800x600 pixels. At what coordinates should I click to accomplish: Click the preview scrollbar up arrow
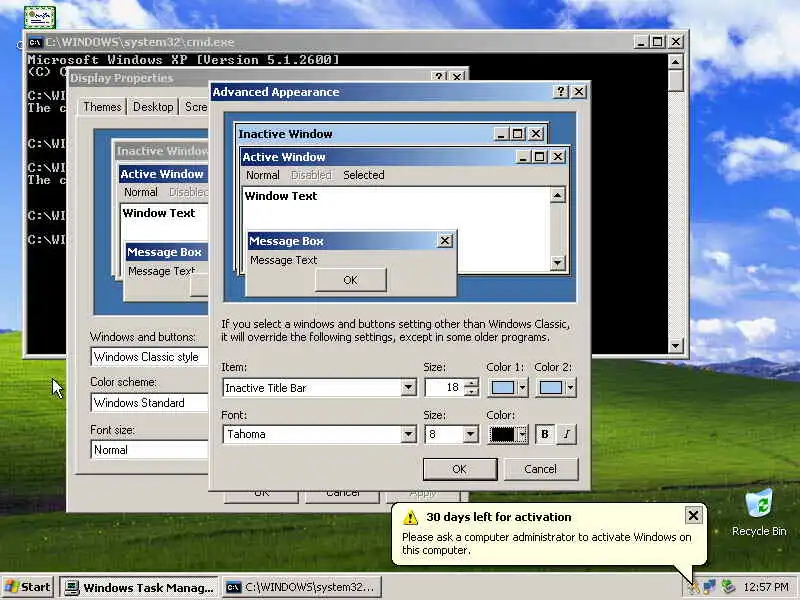point(558,195)
